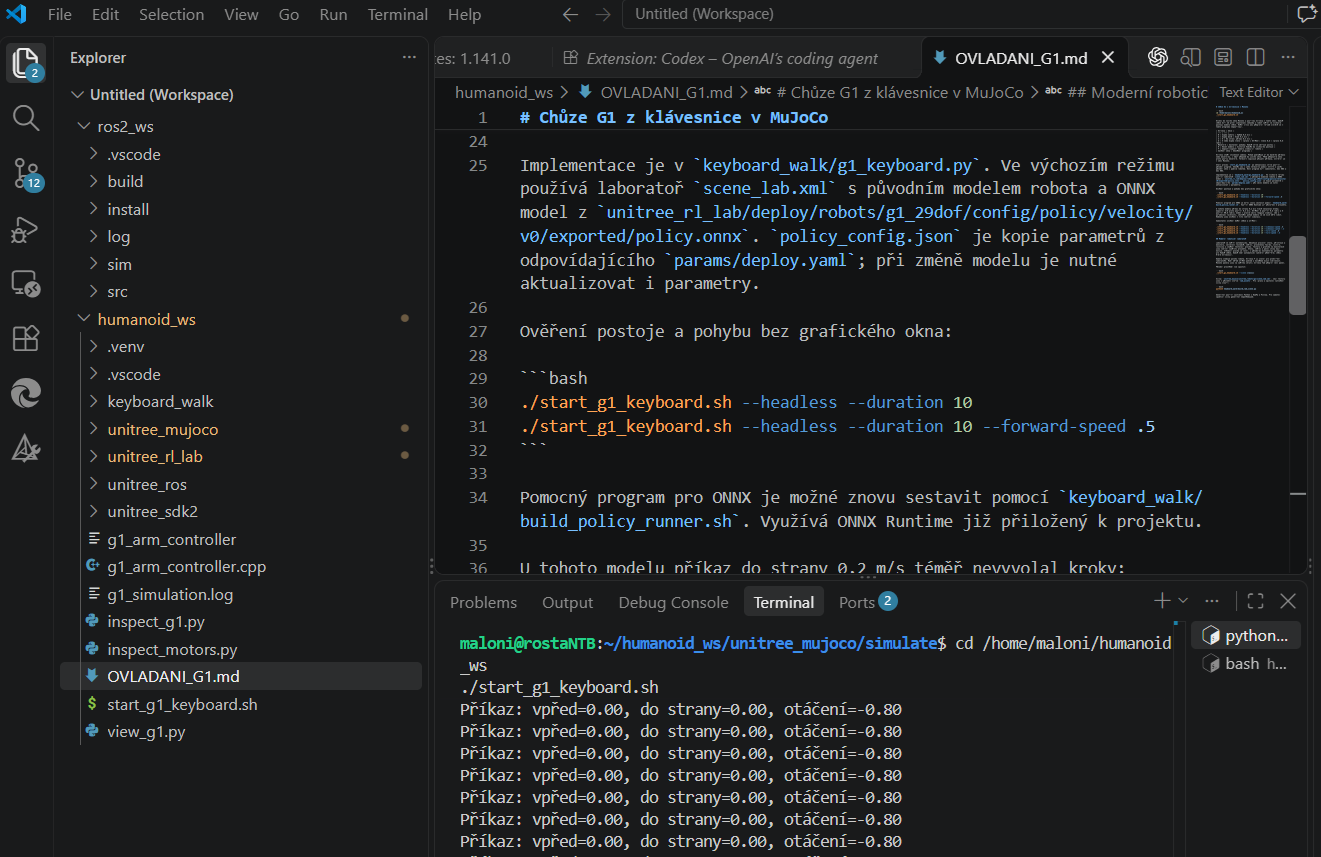Click the Untitled (Workspace) command center search box

(x=952, y=15)
